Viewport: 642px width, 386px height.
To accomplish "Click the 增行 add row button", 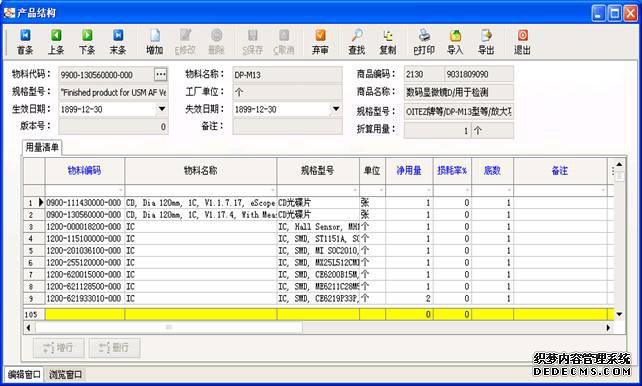I will coord(59,348).
